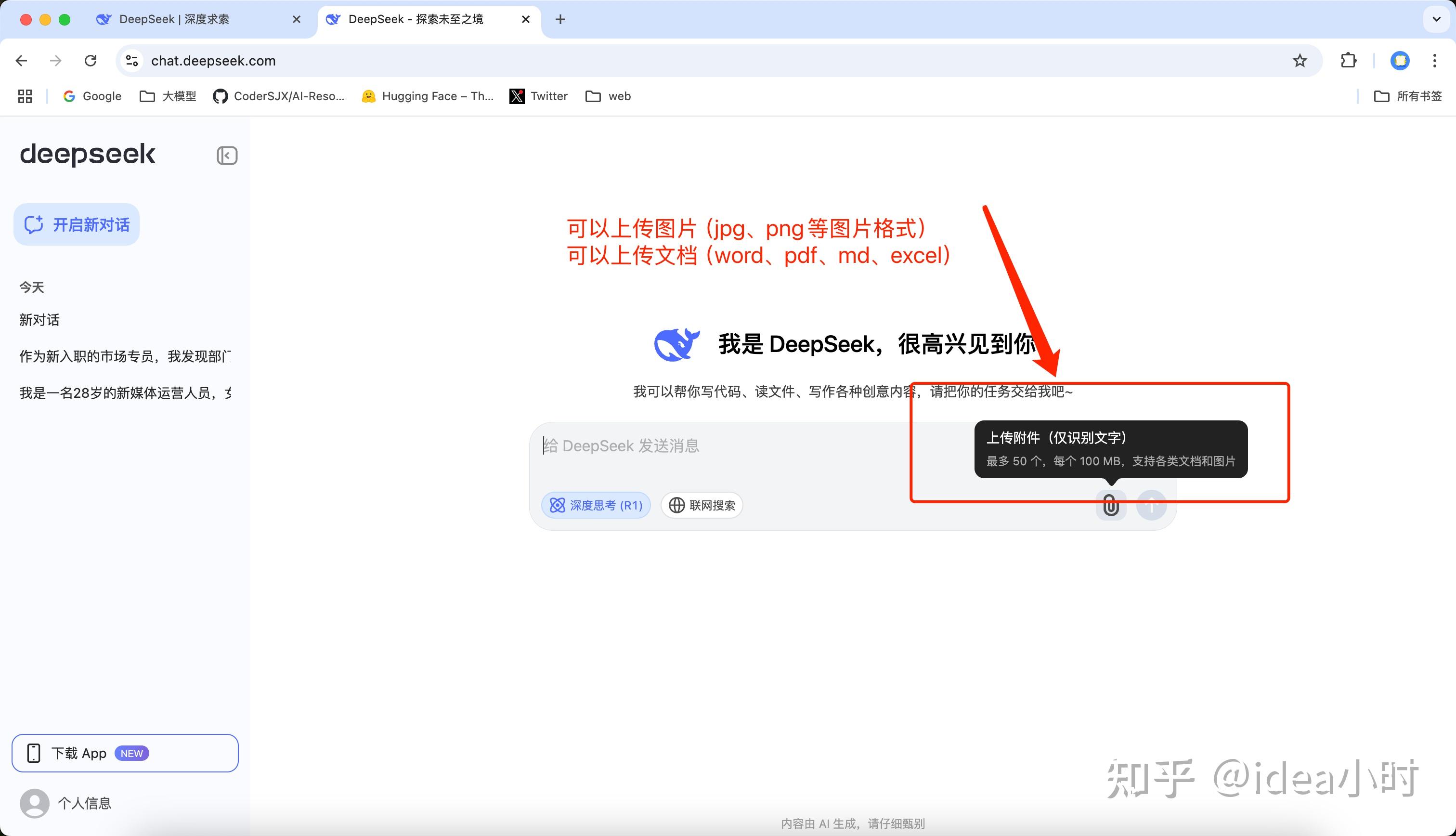Open the 大模型 bookmarks folder
This screenshot has width=1456, height=836.
(168, 96)
